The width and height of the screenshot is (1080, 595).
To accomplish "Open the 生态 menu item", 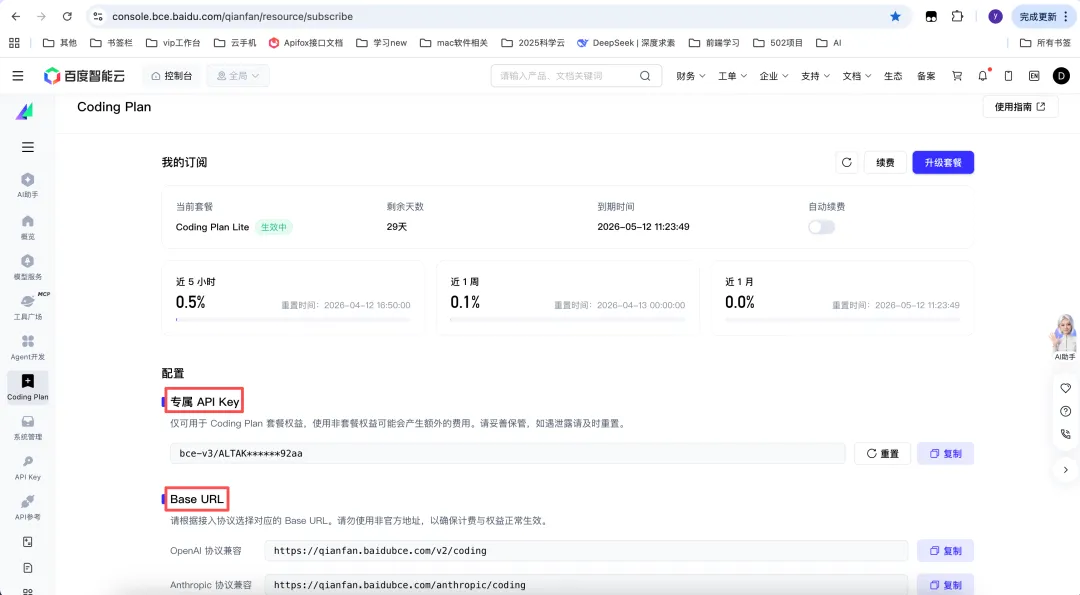I will coord(893,76).
